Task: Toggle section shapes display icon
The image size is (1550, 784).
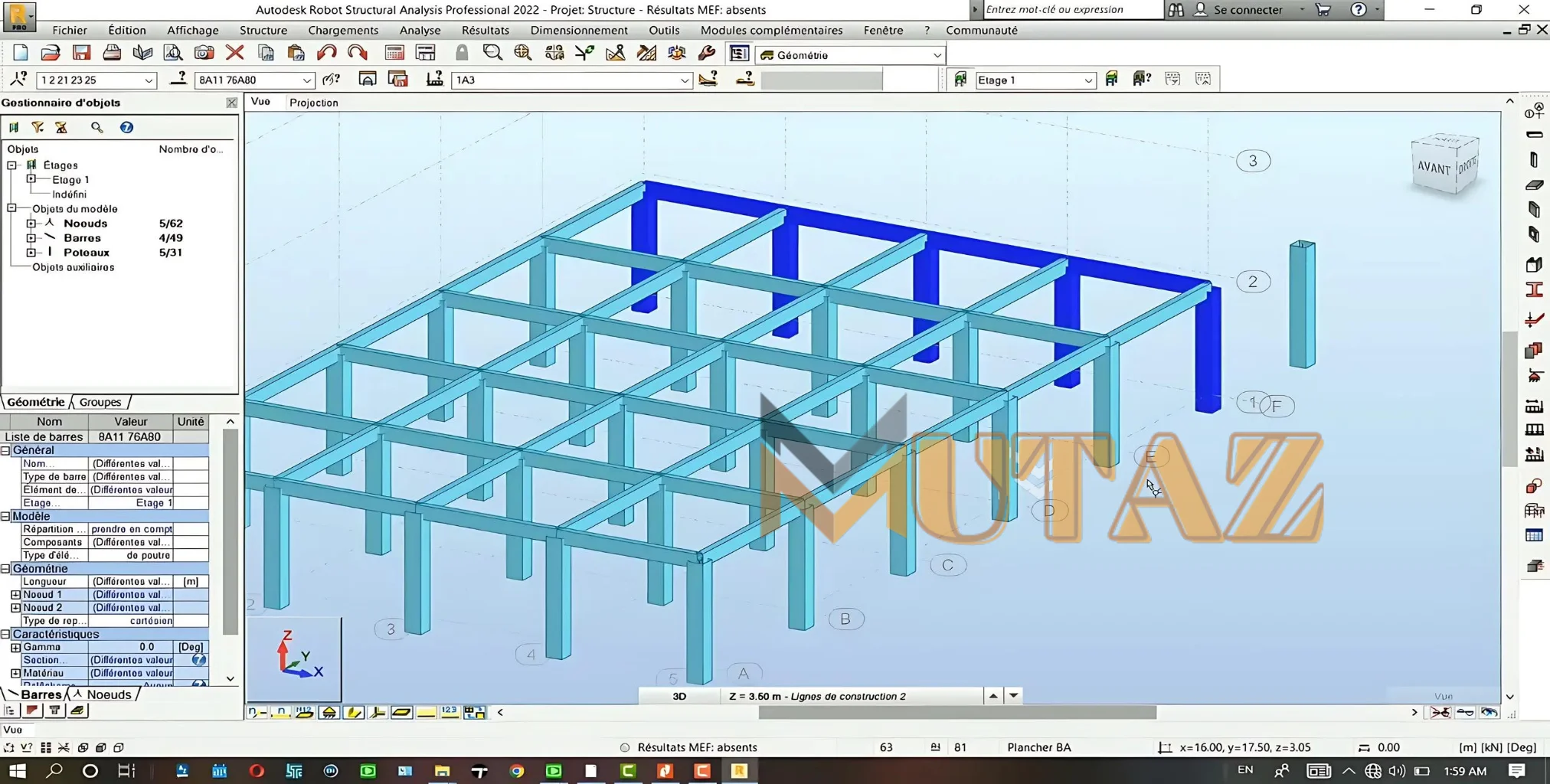Action: (x=353, y=712)
